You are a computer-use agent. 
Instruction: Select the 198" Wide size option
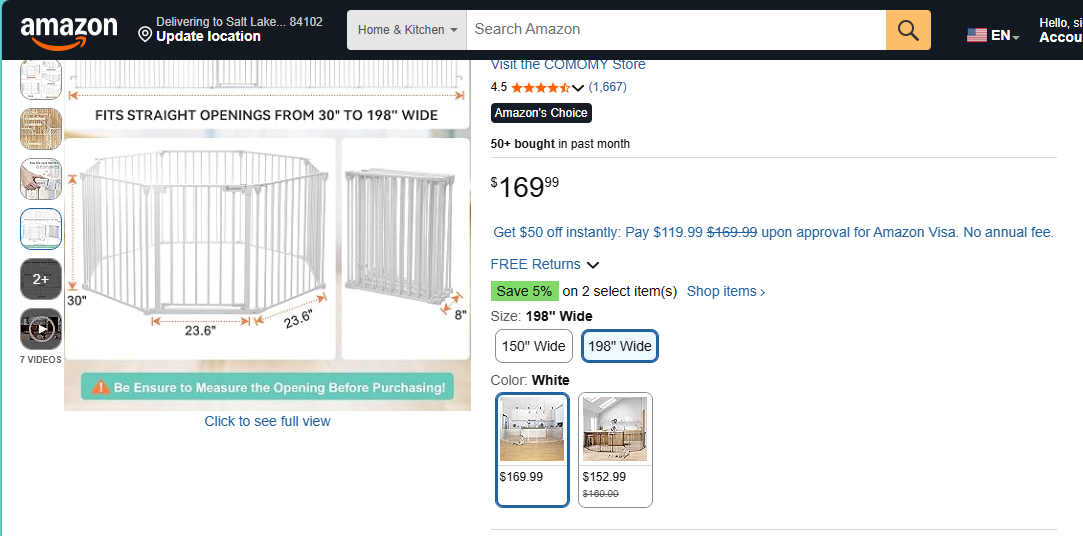click(620, 346)
